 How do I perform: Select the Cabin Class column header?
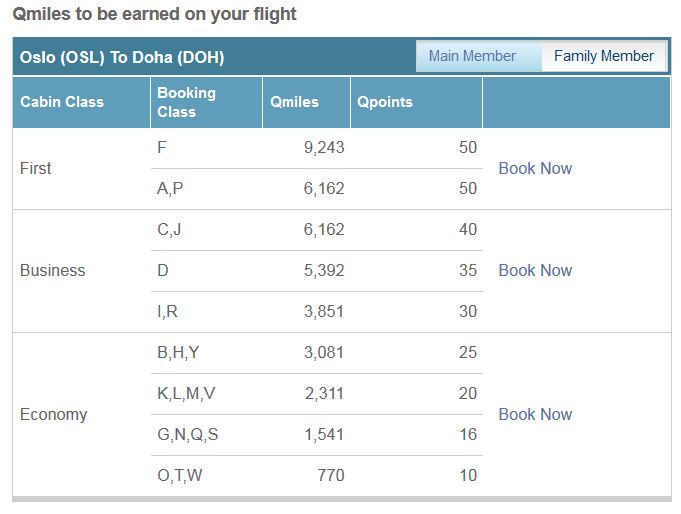click(81, 102)
